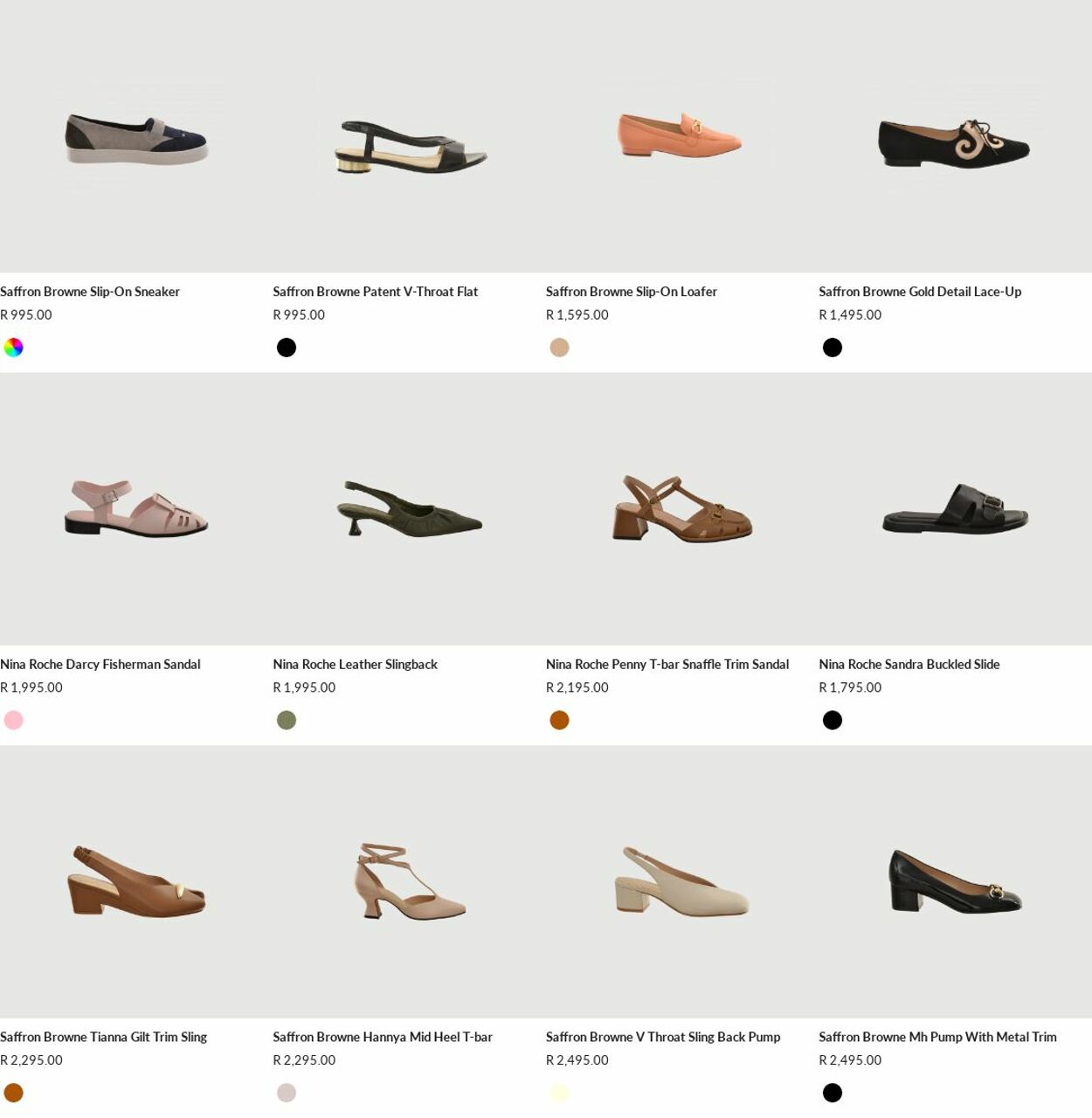
Task: View the black buckled slide image
Action: point(955,509)
